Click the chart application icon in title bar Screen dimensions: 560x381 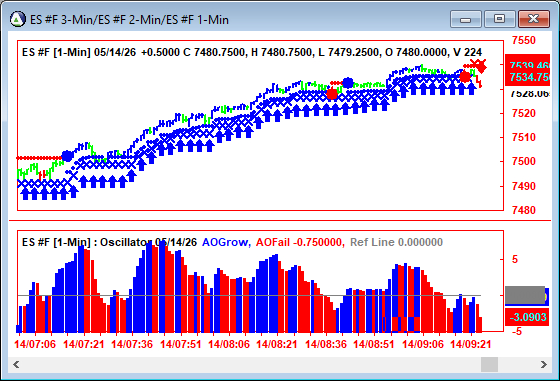18,19
